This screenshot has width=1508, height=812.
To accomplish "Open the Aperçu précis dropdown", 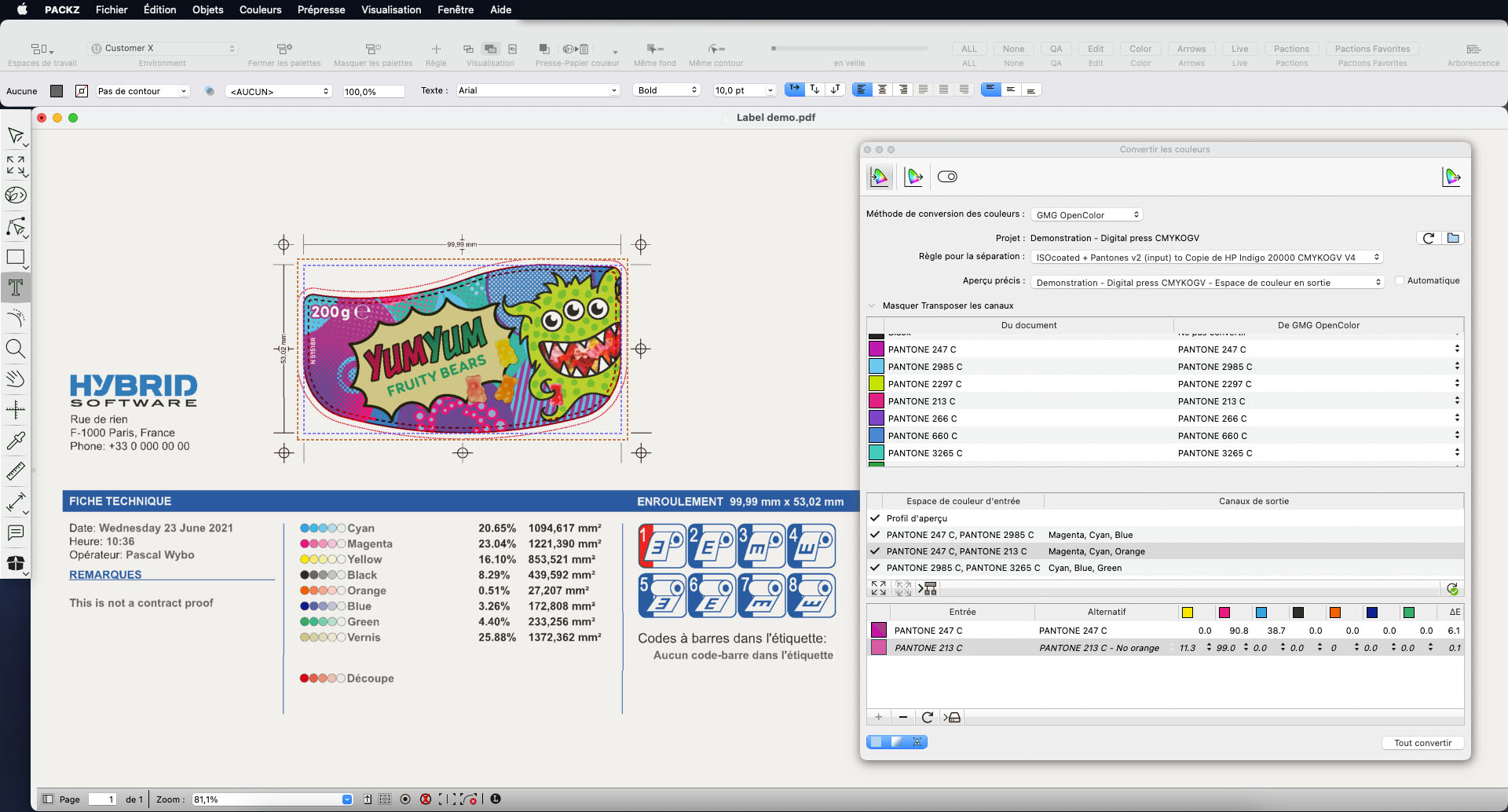I will [x=1206, y=282].
